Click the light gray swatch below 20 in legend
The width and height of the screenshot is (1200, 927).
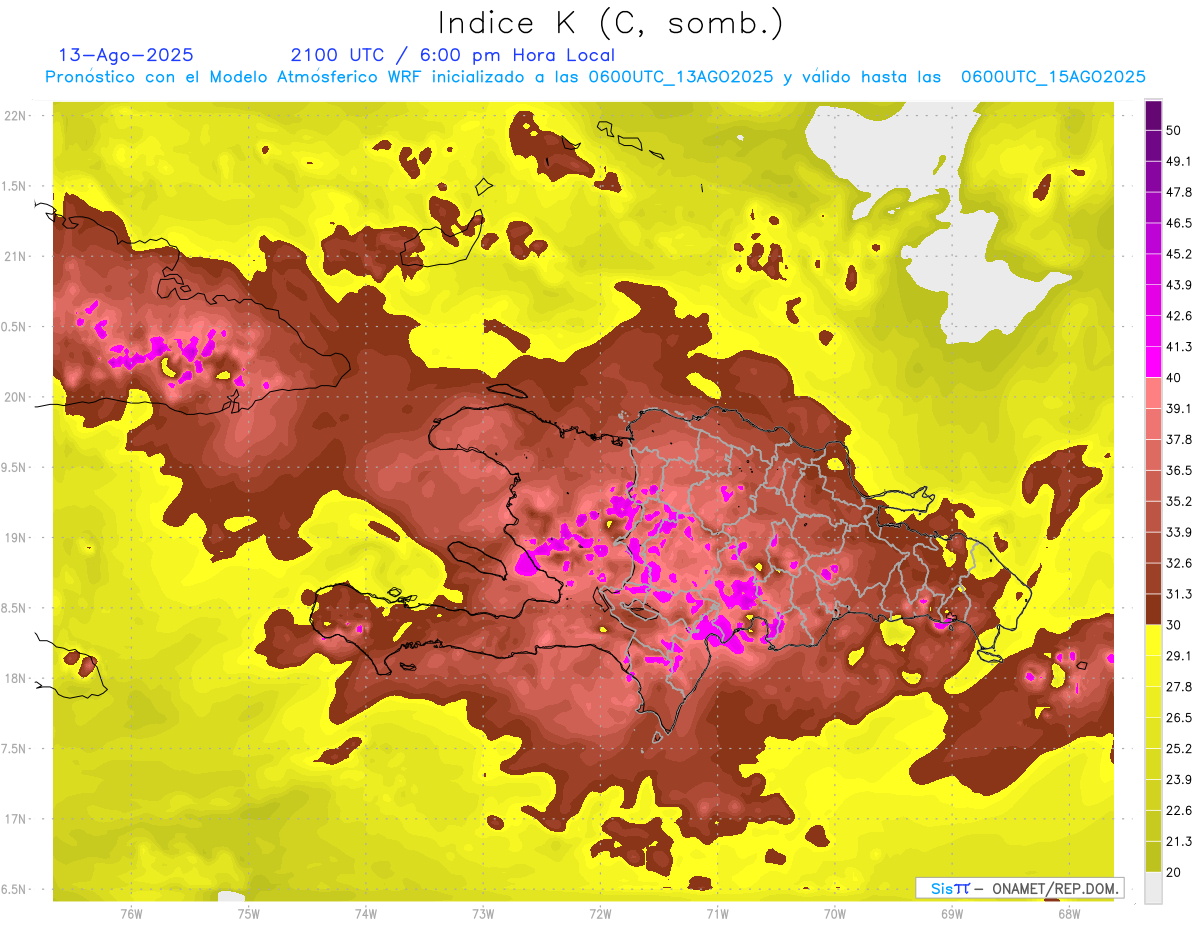pyautogui.click(x=1153, y=887)
